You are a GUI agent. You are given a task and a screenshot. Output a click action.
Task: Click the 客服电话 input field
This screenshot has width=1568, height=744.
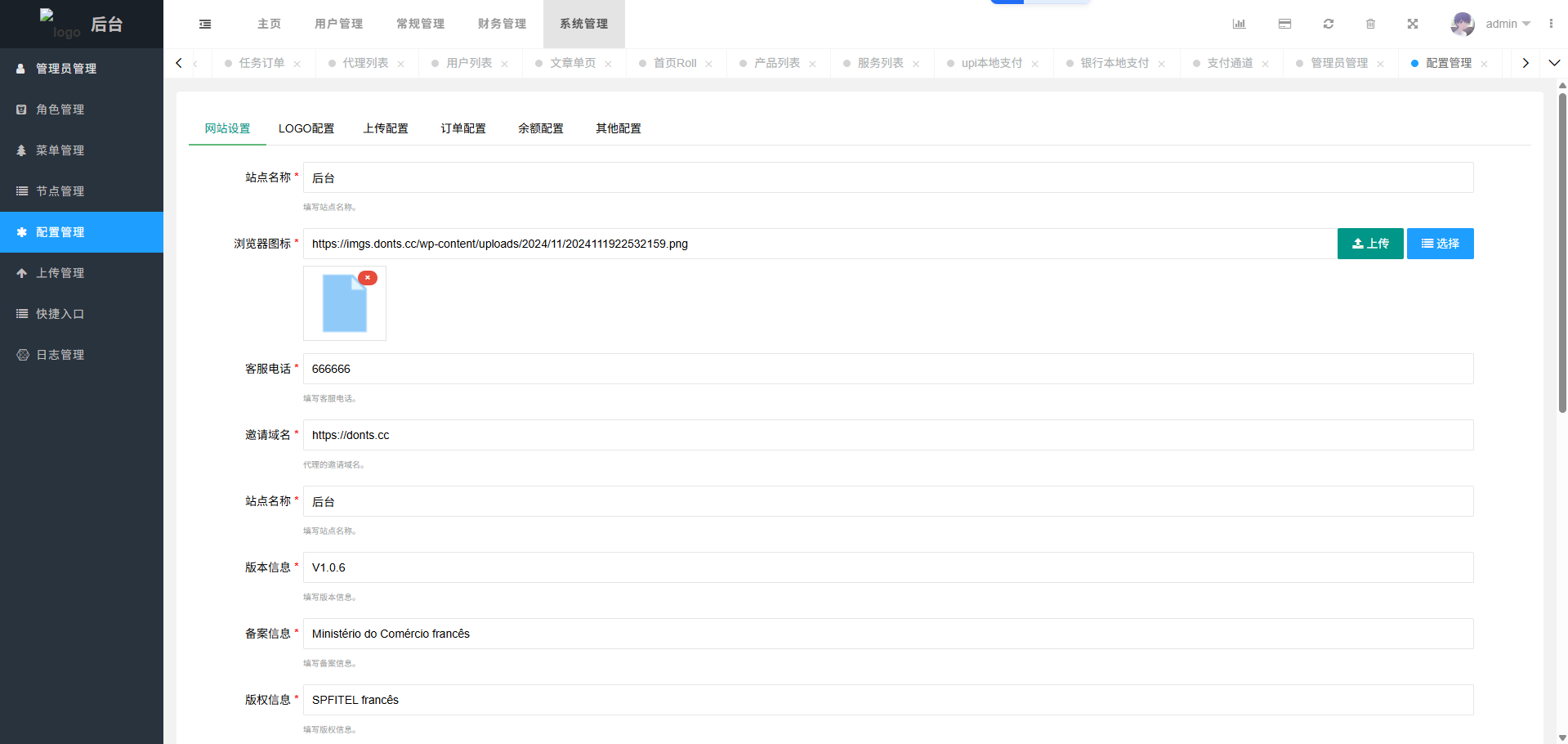coord(887,369)
